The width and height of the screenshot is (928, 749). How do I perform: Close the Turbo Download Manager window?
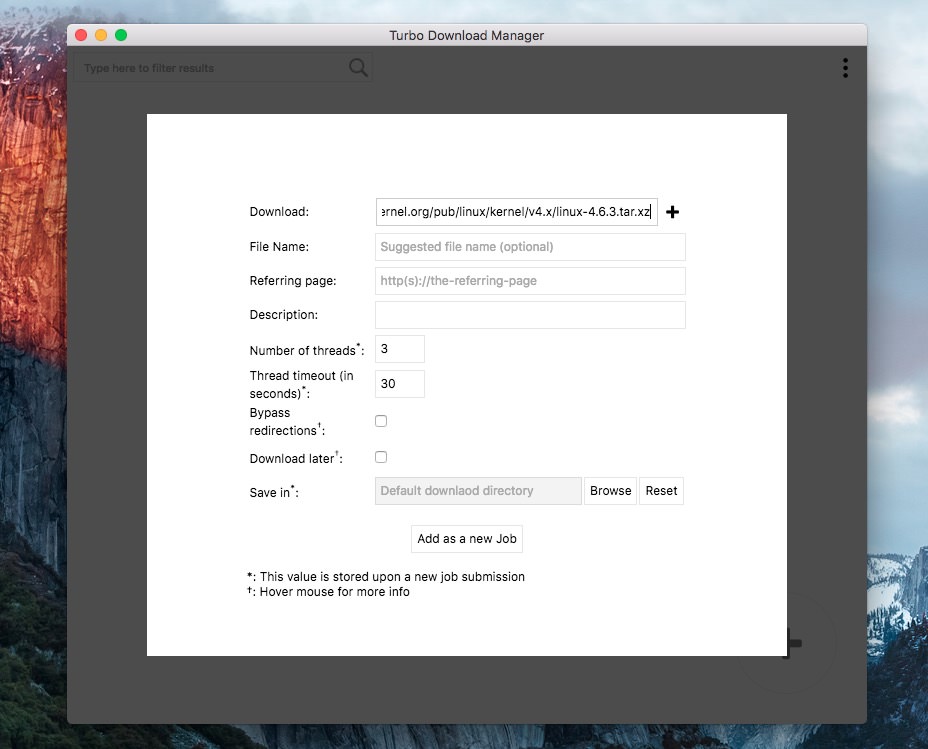click(81, 35)
